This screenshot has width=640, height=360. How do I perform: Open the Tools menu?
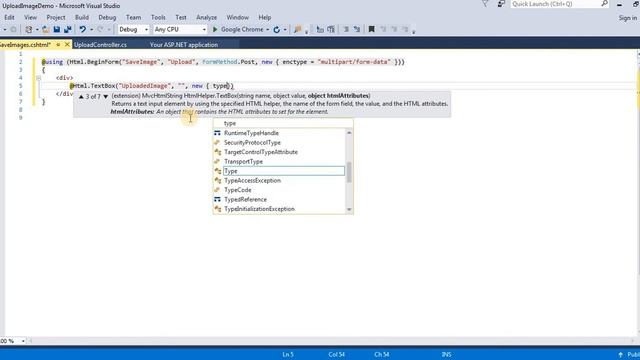pyautogui.click(x=158, y=18)
